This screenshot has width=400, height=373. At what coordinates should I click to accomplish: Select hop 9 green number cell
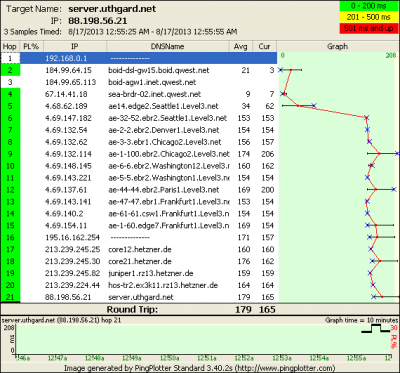10,154
